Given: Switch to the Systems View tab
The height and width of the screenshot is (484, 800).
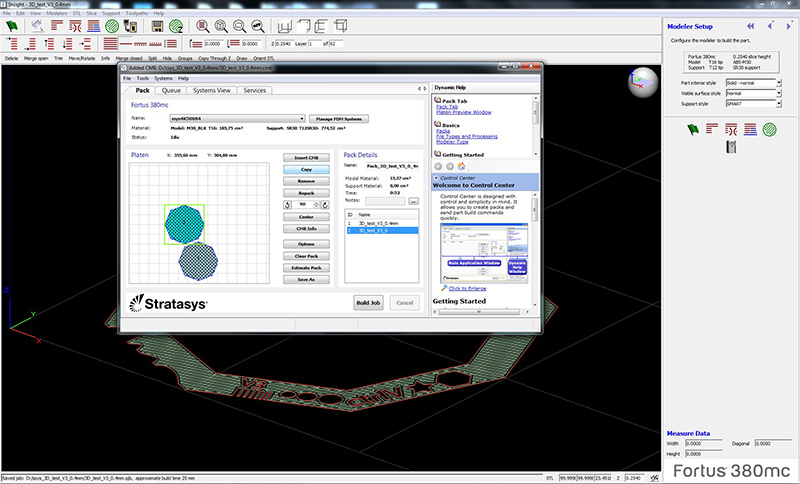Looking at the screenshot, I should point(212,90).
